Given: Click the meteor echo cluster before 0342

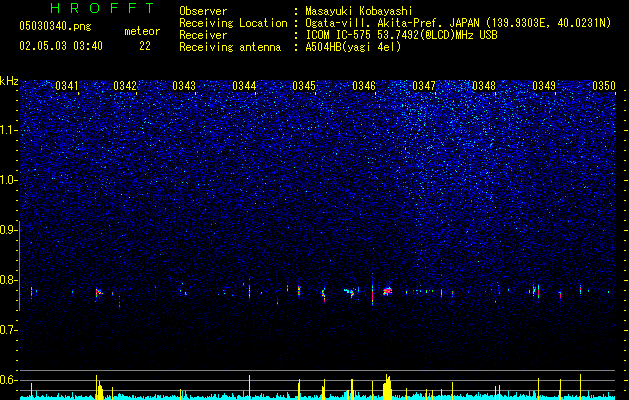Looking at the screenshot, I should pos(98,292).
